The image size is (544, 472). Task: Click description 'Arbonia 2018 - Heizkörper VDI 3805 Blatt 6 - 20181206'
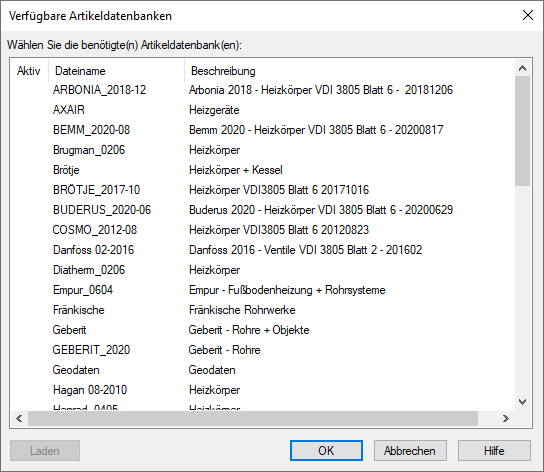(x=321, y=90)
